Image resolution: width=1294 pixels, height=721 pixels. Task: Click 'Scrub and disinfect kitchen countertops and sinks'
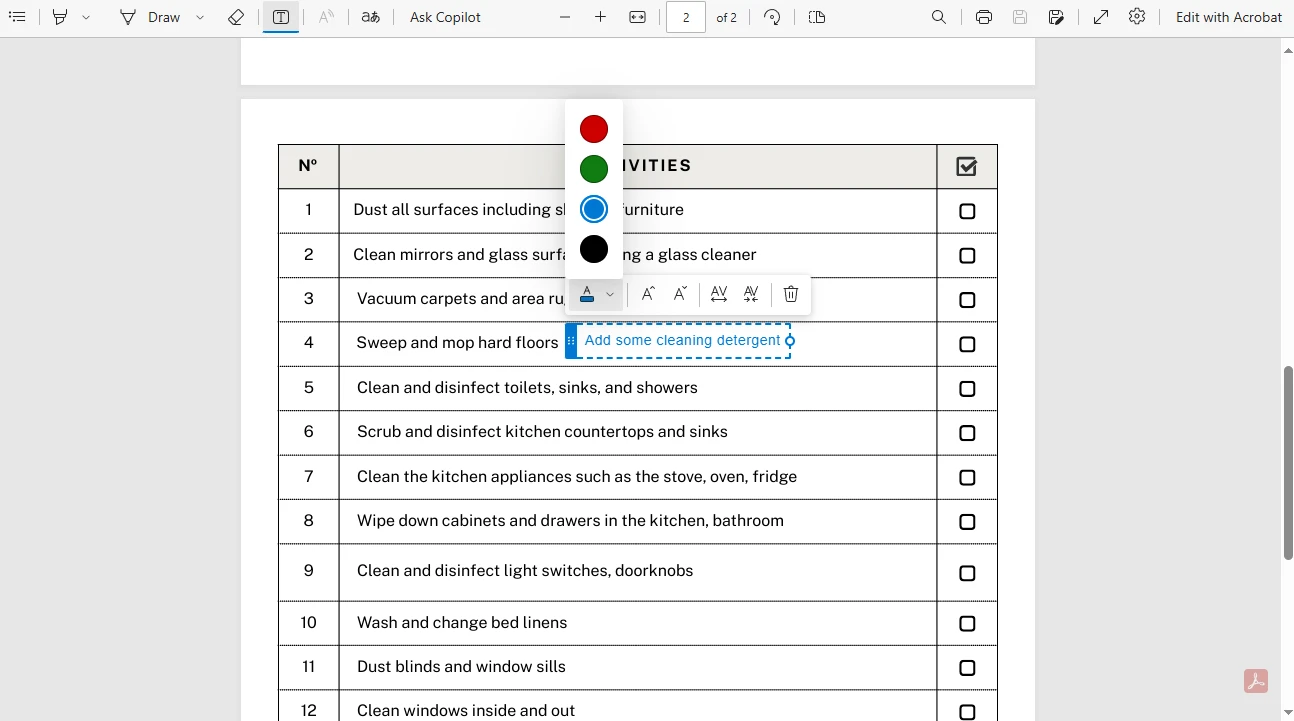(542, 432)
